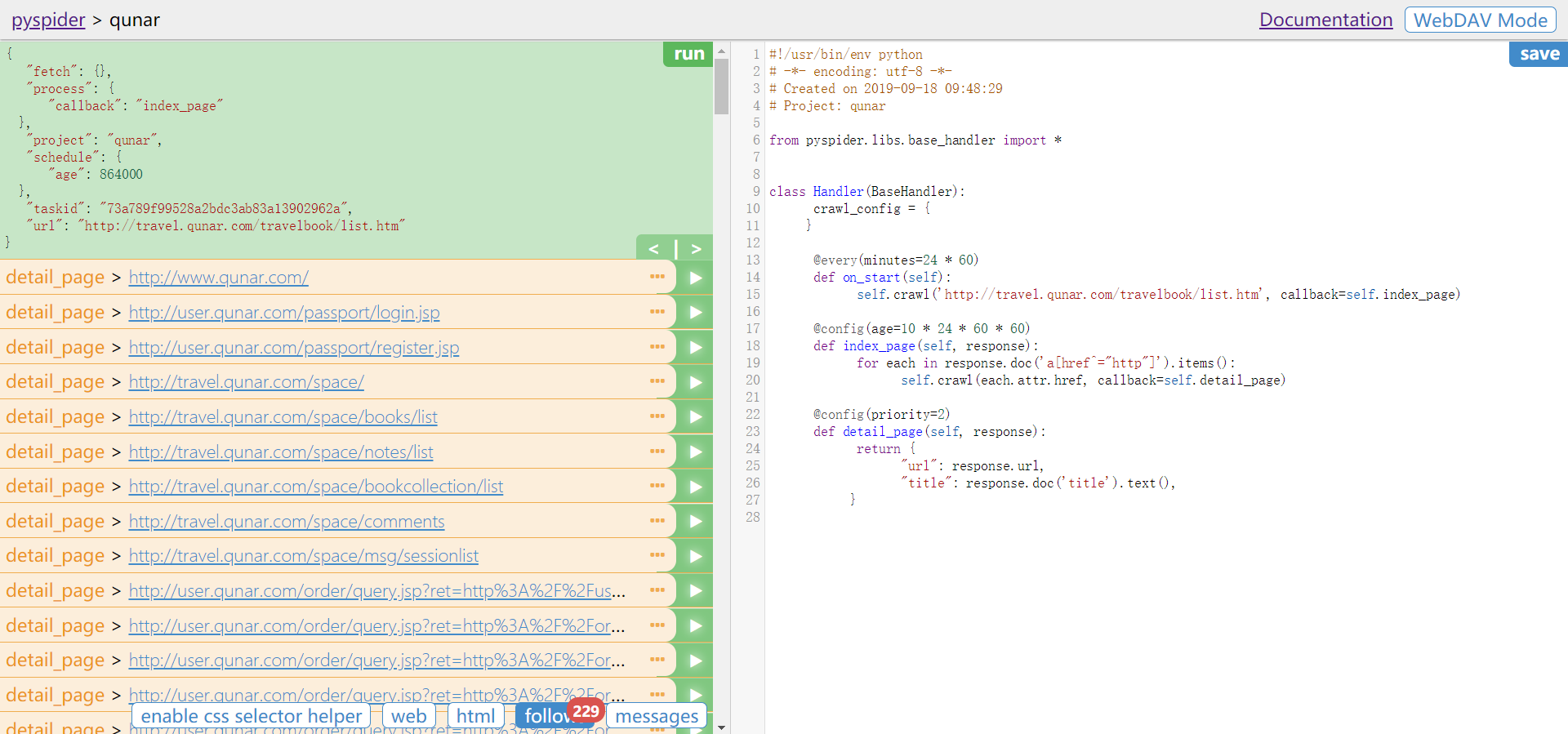Open link travel.qunar.com/space/

click(x=246, y=382)
